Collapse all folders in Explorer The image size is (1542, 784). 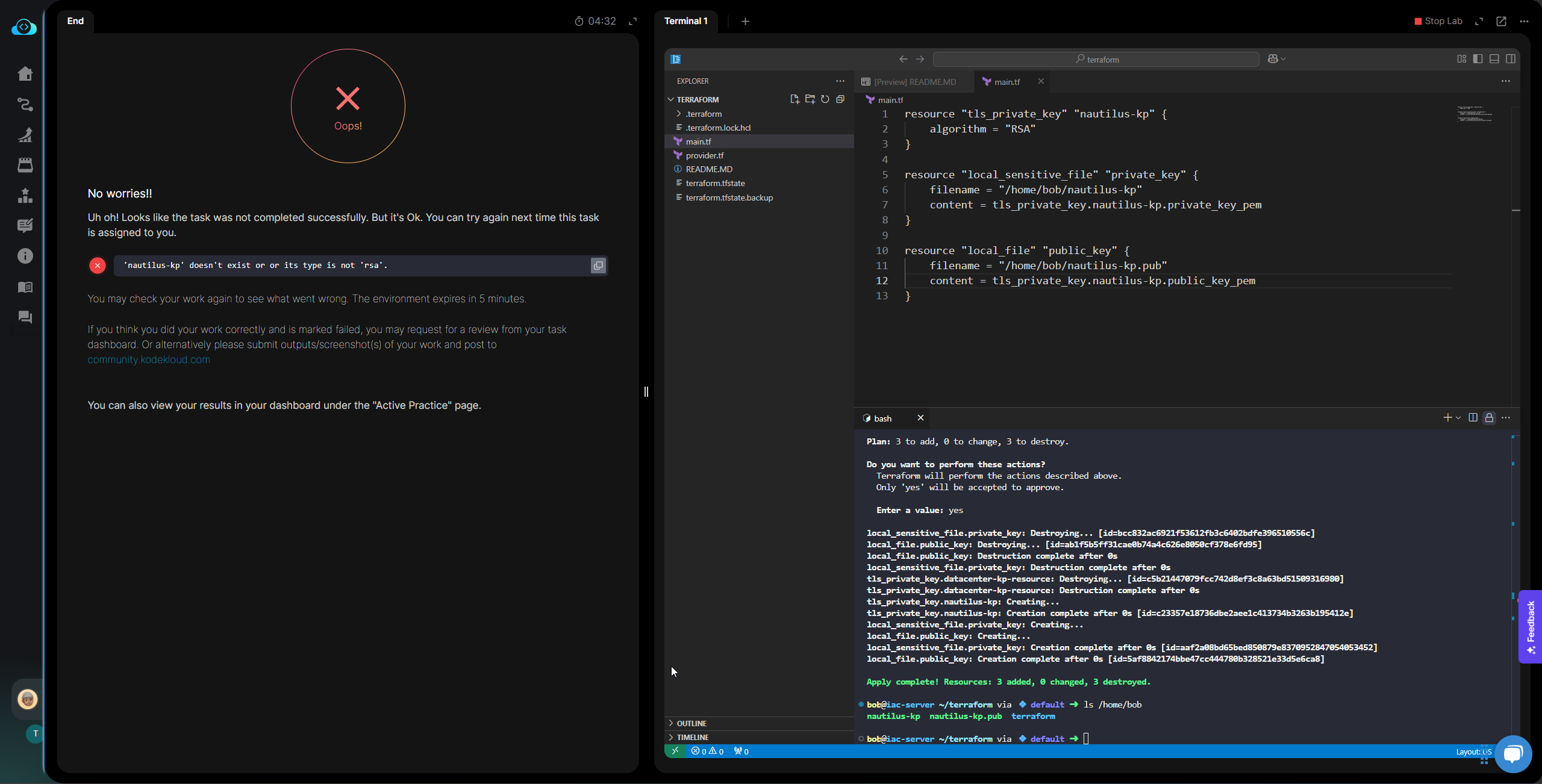coord(840,99)
